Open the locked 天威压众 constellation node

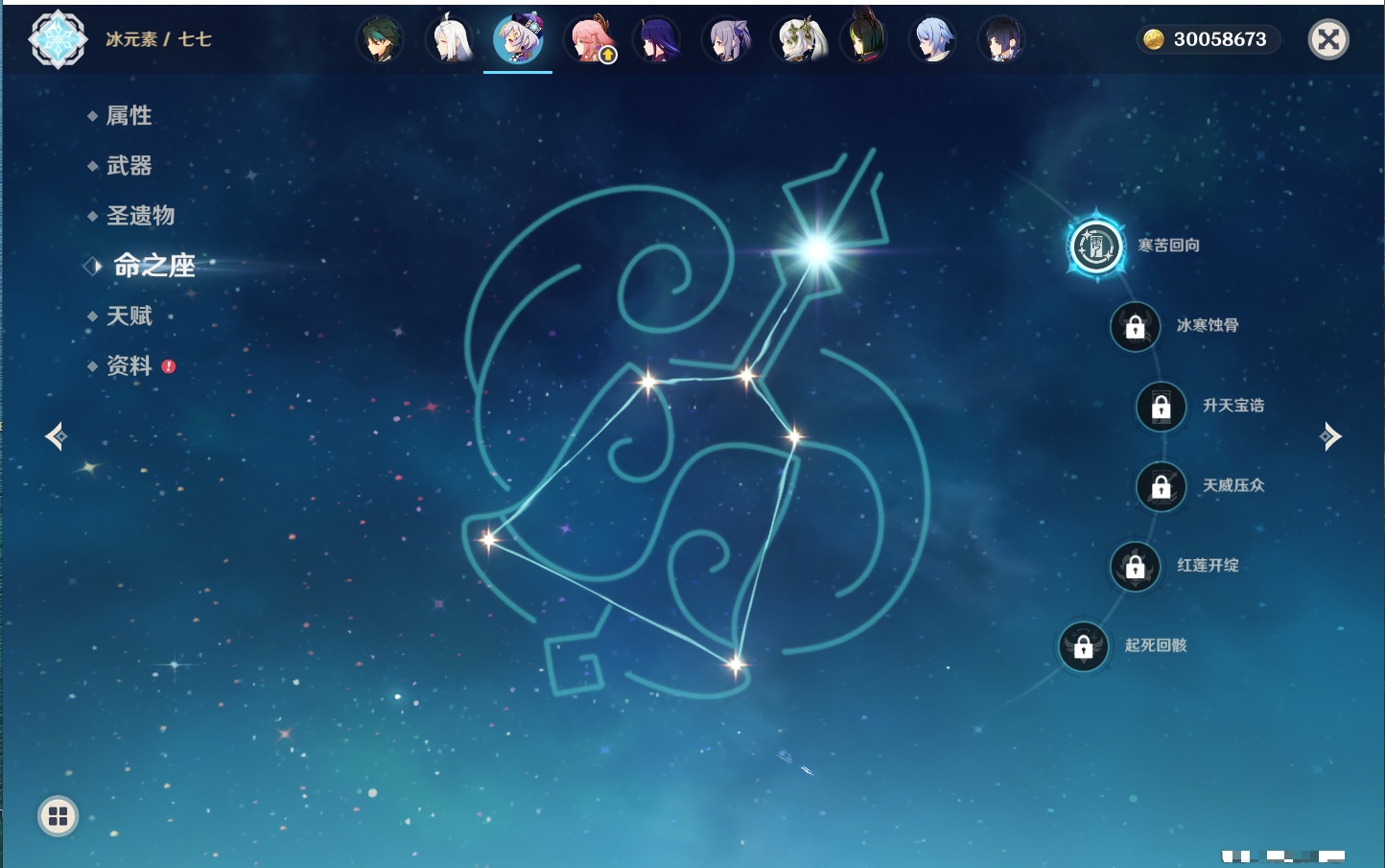pyautogui.click(x=1161, y=486)
